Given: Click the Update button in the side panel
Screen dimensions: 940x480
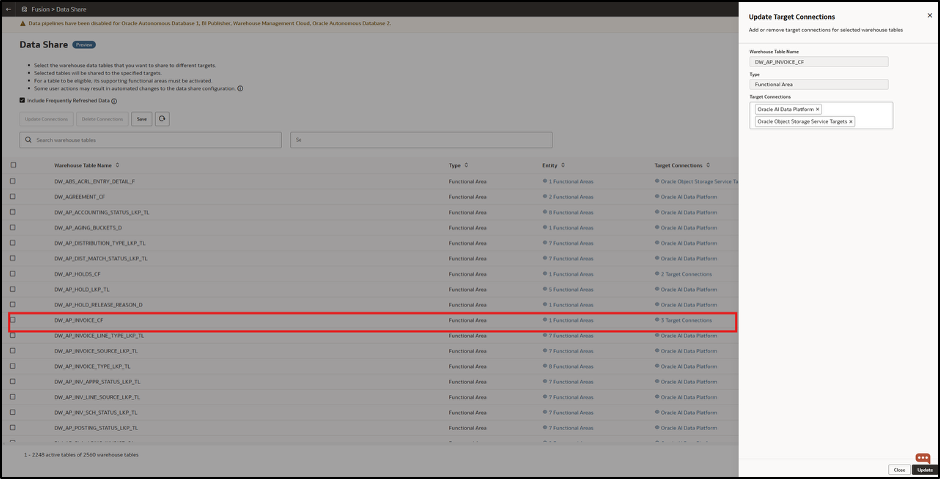Looking at the screenshot, I should [x=925, y=470].
